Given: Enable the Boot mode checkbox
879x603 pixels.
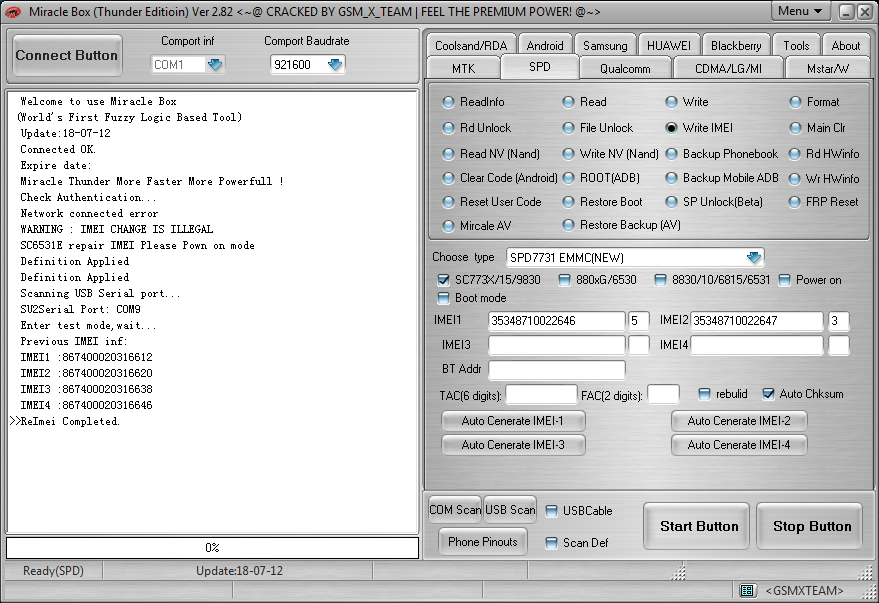Looking at the screenshot, I should click(443, 298).
